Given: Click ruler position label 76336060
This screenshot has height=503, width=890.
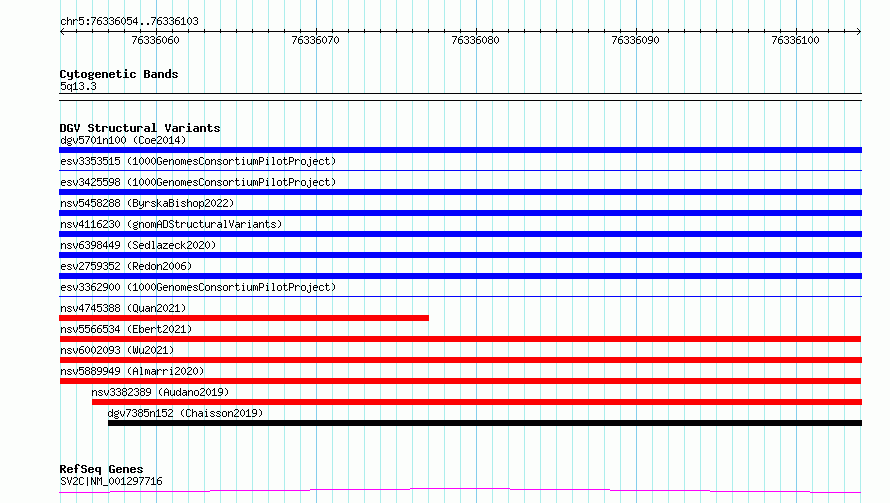Looking at the screenshot, I should click(155, 40).
